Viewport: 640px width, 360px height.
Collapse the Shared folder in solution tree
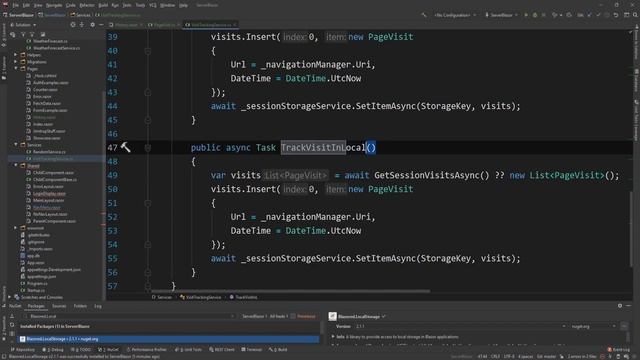tap(16, 165)
